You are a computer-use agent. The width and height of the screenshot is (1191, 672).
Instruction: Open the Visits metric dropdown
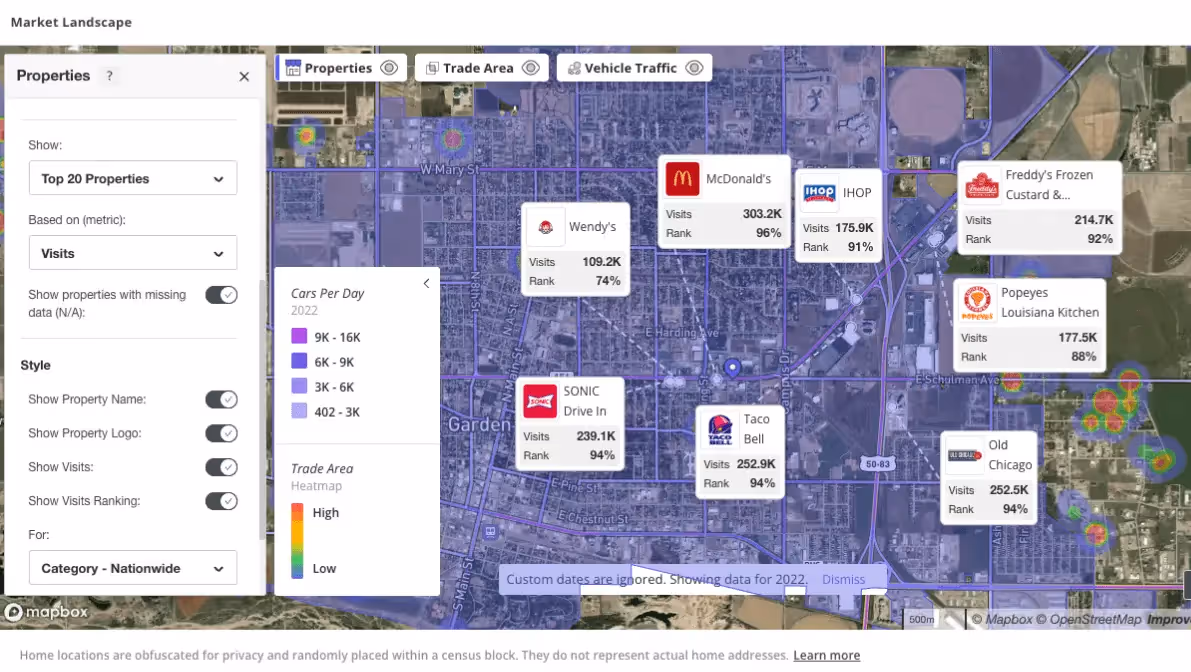coord(133,253)
